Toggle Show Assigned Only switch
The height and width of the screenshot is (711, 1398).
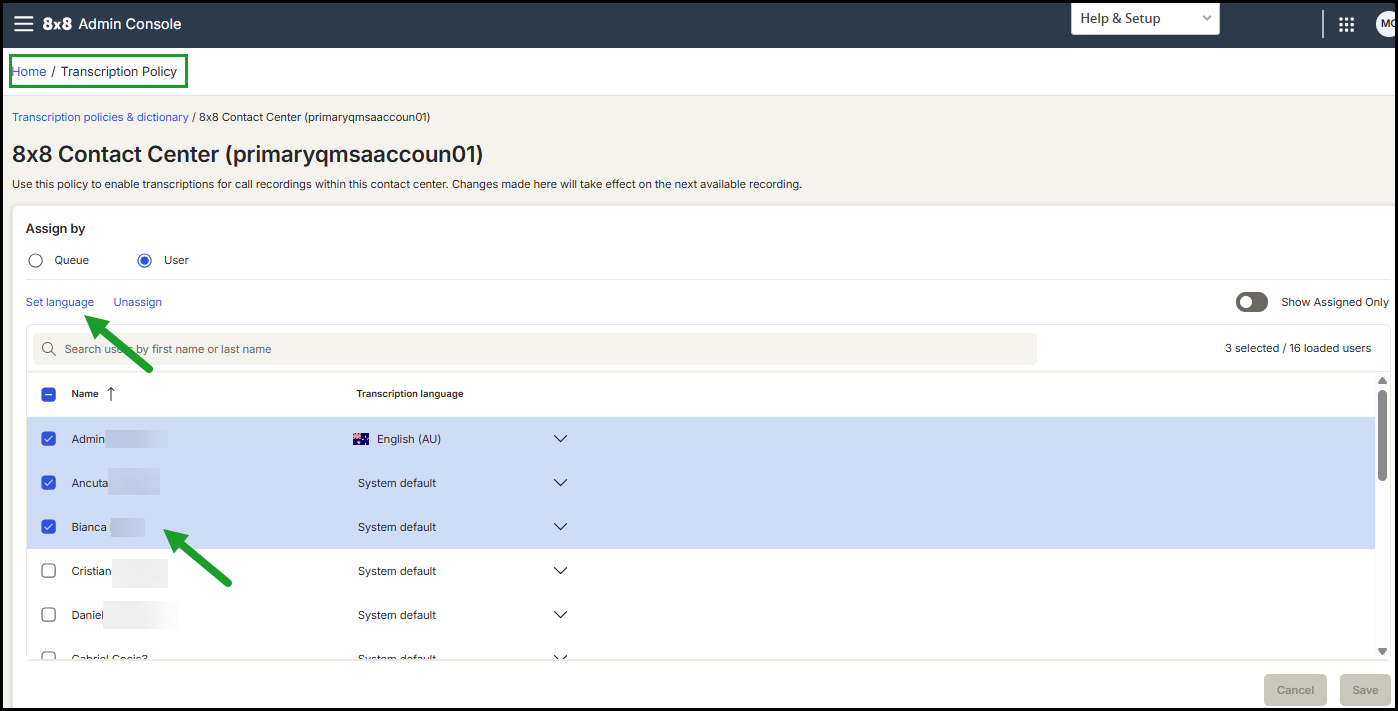pos(1252,302)
